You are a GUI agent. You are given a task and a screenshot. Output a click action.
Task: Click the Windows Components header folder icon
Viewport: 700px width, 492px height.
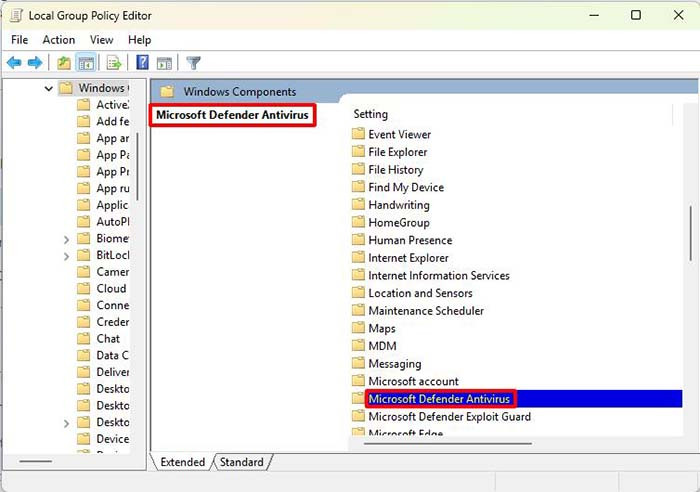tap(167, 92)
